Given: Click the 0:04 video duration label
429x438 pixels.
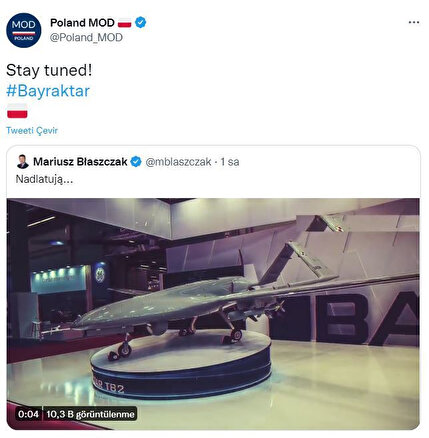Looking at the screenshot, I should pyautogui.click(x=28, y=414).
